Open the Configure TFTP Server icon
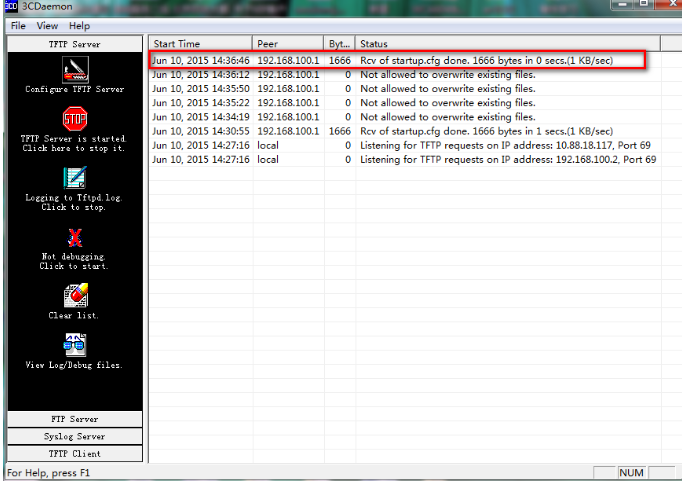Viewport: 682px width, 487px height. pyautogui.click(x=75, y=70)
